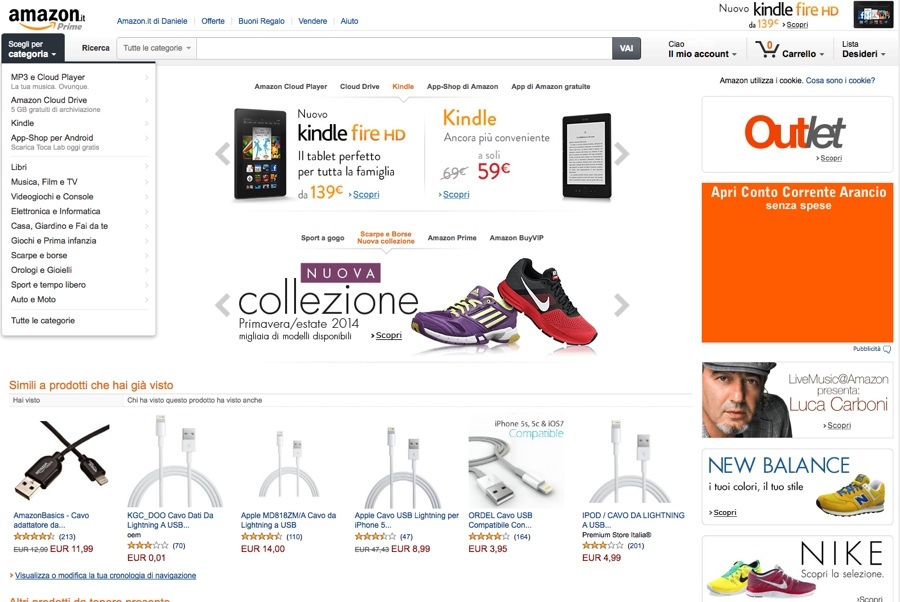Open the shopping cart icon

(767, 49)
